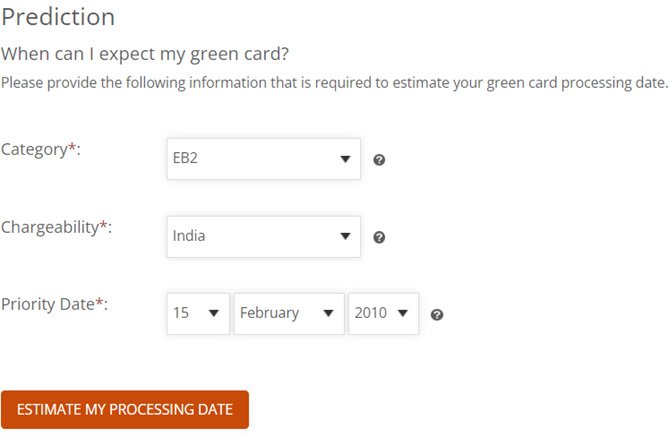Click the year value 2010
Screen dimensions: 669x437
click(370, 313)
